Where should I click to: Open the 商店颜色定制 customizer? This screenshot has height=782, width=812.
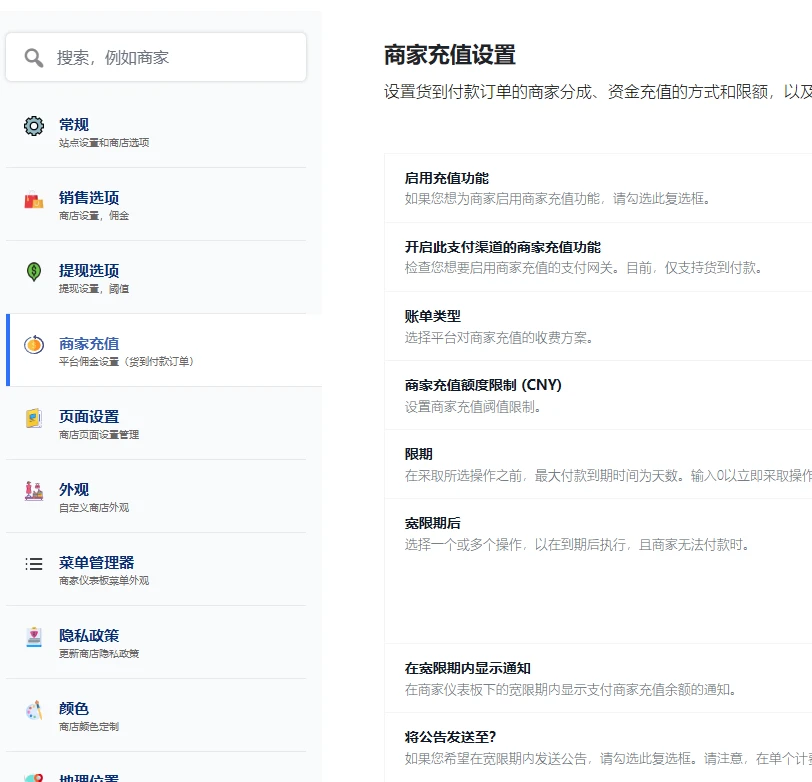[x=92, y=728]
